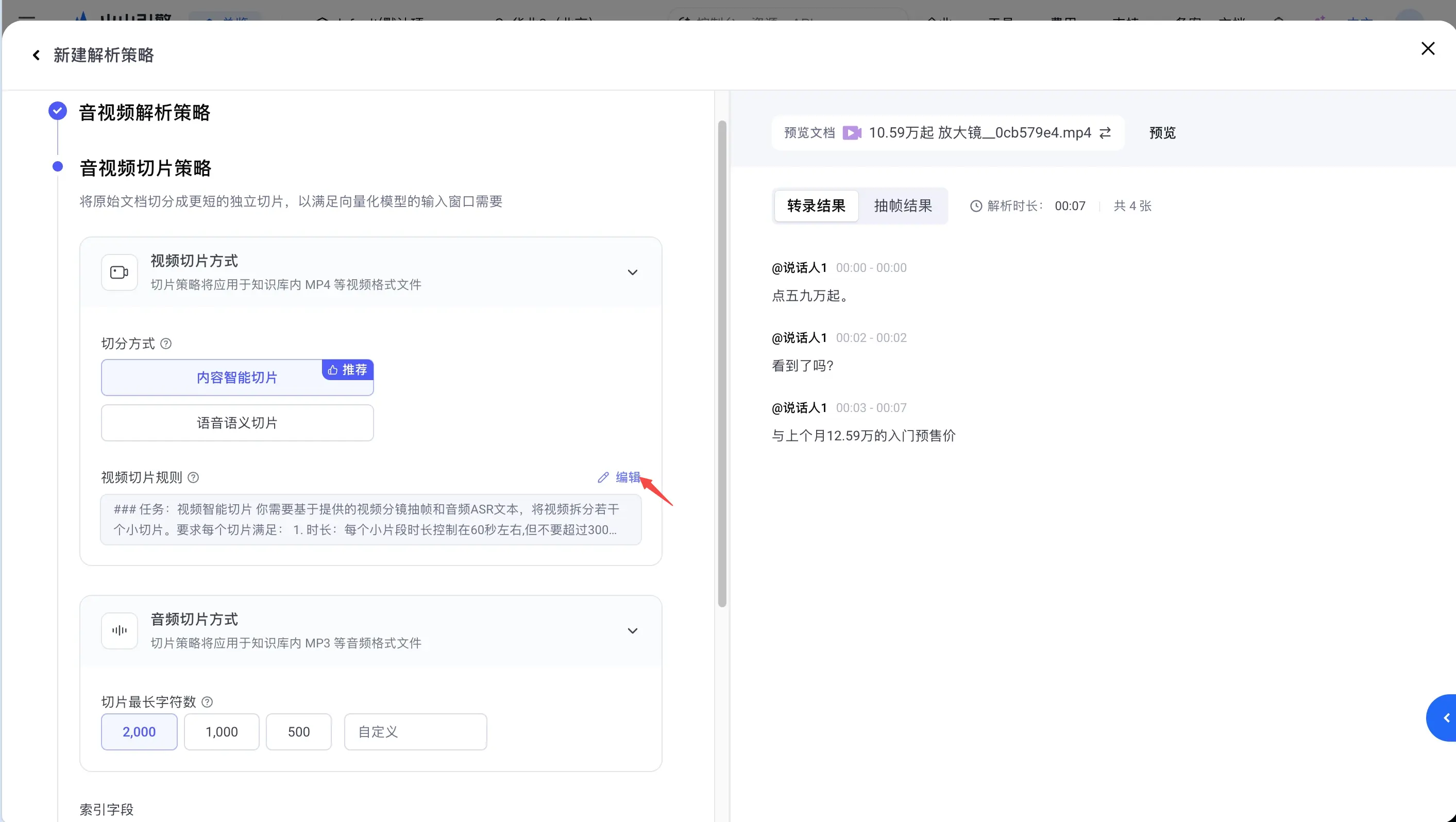This screenshot has width=1456, height=822.
Task: Click transcript line 与上个月12.59万的入门预售价
Action: 864,436
